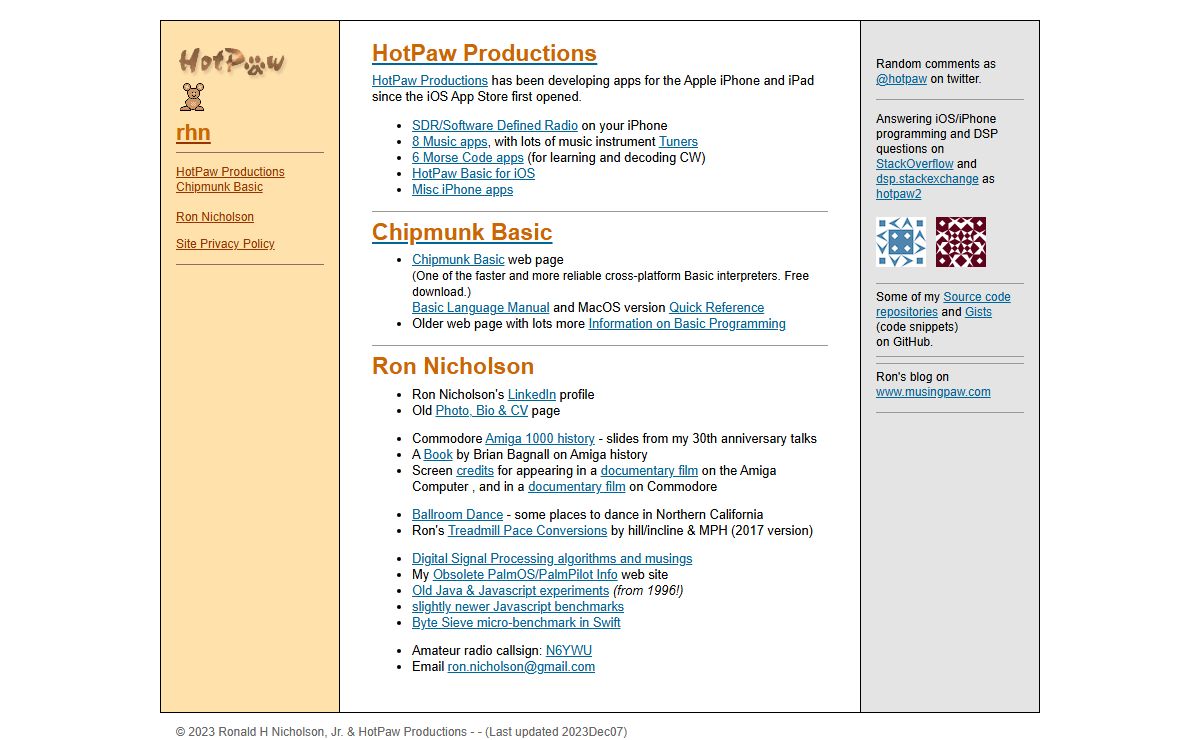Open Source code repositories link
Screen dimensions: 1200x740
943,304
